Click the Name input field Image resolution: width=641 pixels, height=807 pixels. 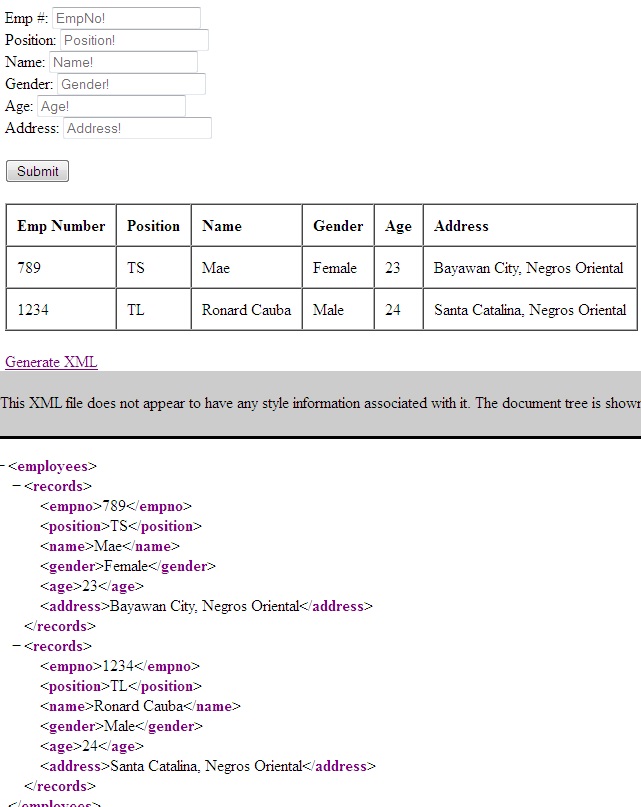click(124, 62)
